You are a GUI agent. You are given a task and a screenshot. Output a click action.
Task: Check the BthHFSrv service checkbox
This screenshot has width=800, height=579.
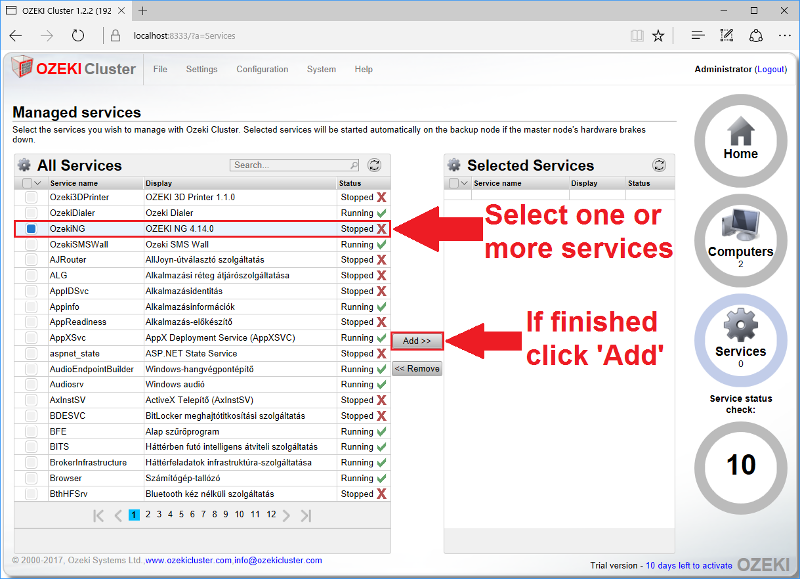pos(31,494)
